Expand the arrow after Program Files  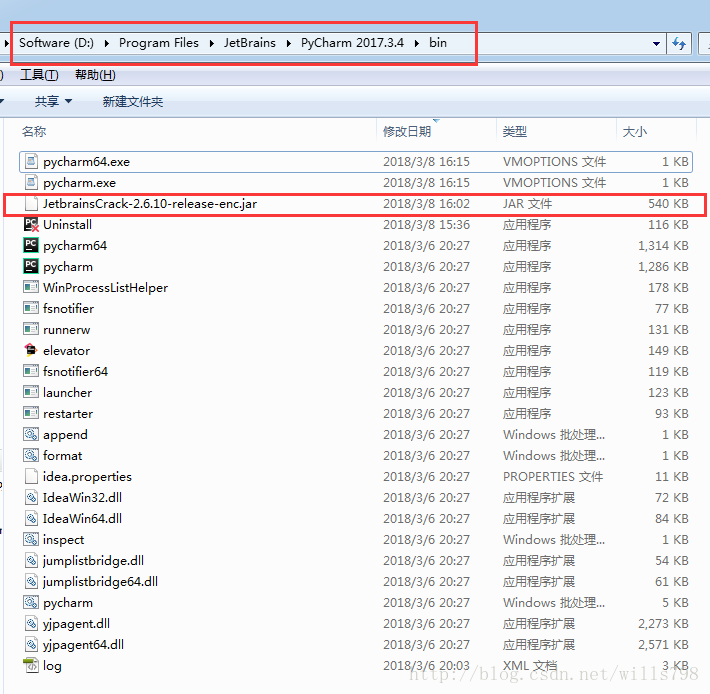click(211, 43)
